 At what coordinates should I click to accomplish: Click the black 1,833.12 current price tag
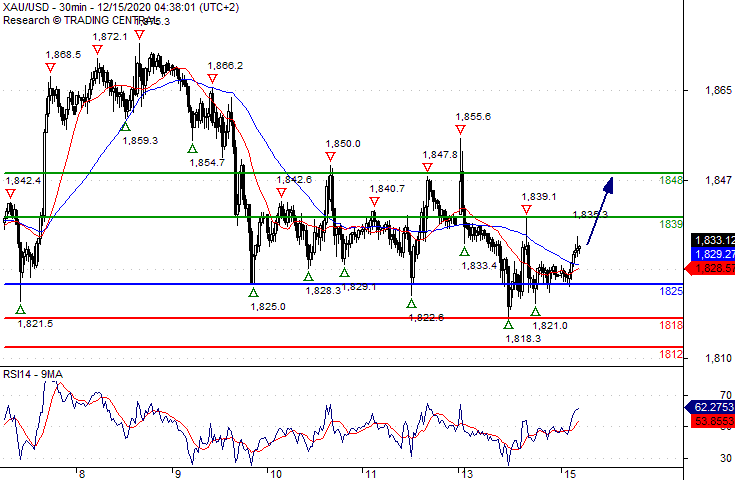pos(713,240)
